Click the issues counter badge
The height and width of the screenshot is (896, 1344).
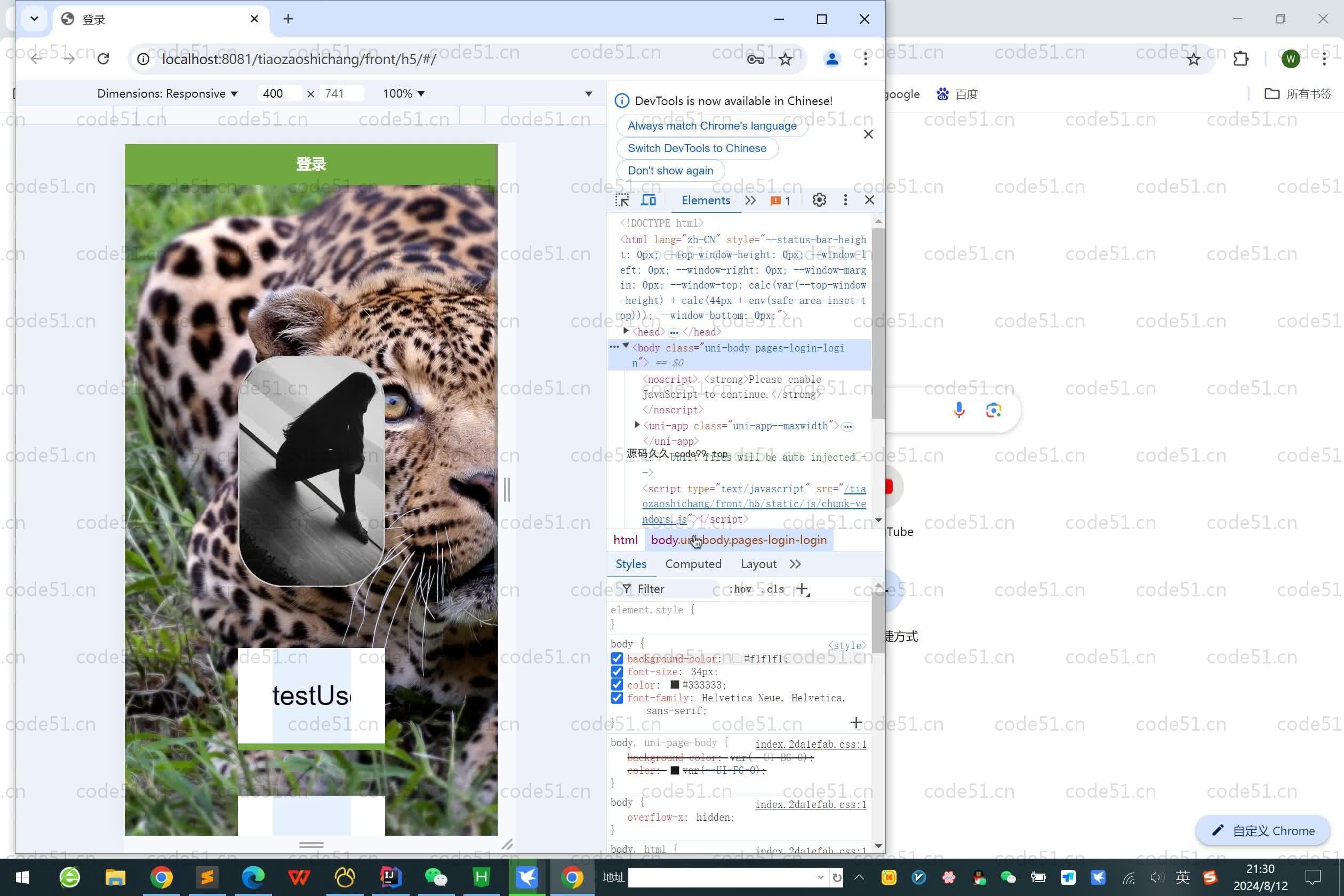780,201
